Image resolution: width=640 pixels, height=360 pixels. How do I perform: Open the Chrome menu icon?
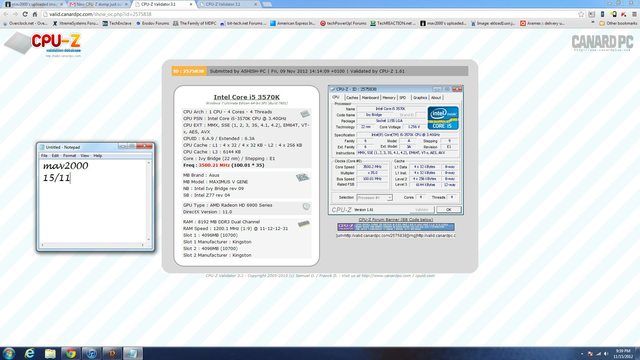pyautogui.click(x=634, y=14)
